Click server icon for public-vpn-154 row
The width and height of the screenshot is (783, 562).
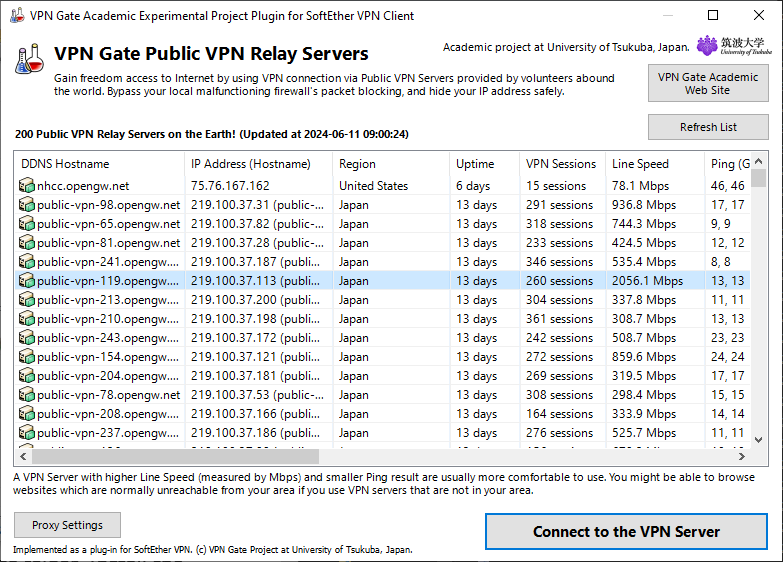coord(26,357)
